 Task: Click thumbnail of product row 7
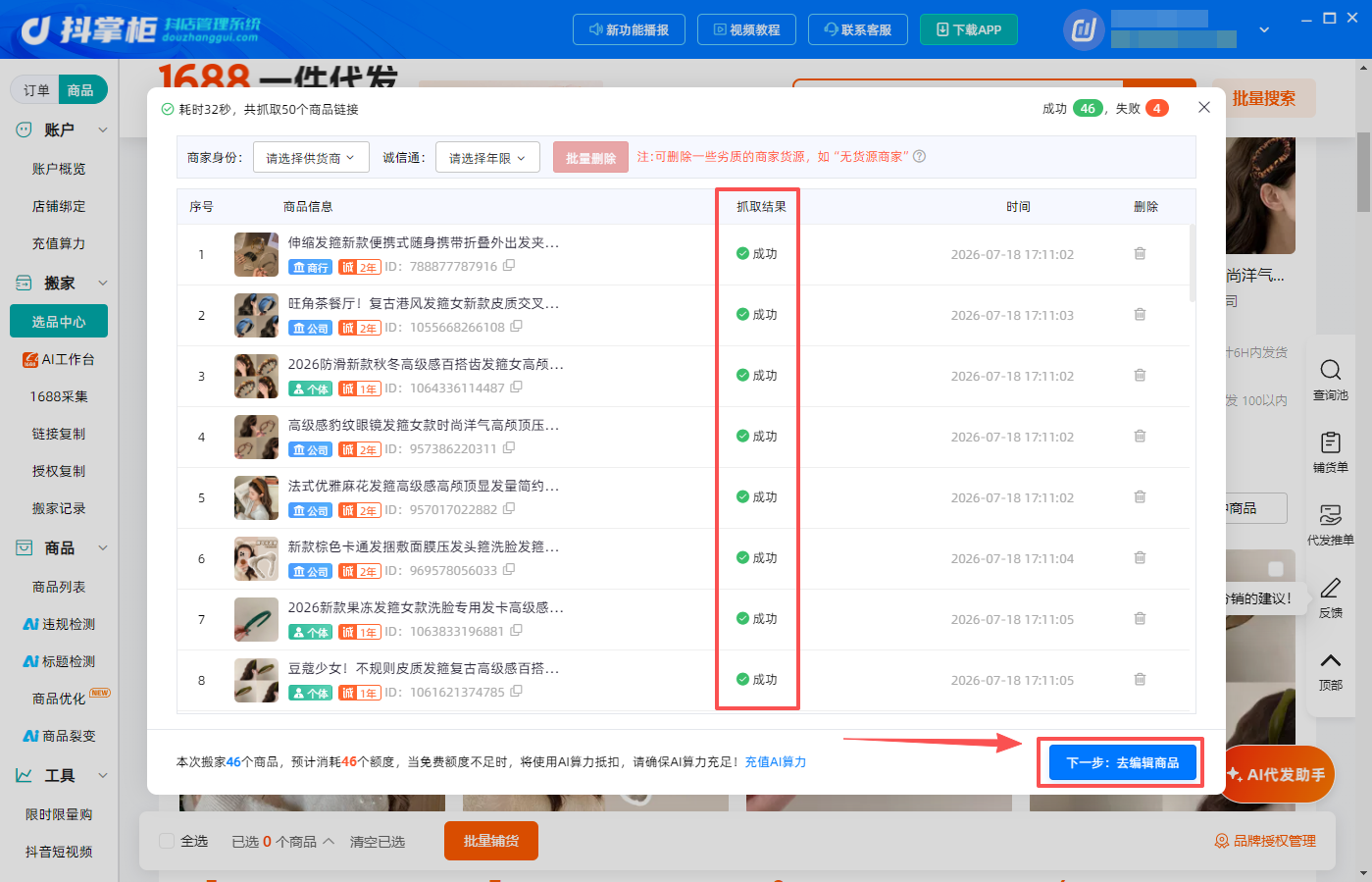pos(256,619)
